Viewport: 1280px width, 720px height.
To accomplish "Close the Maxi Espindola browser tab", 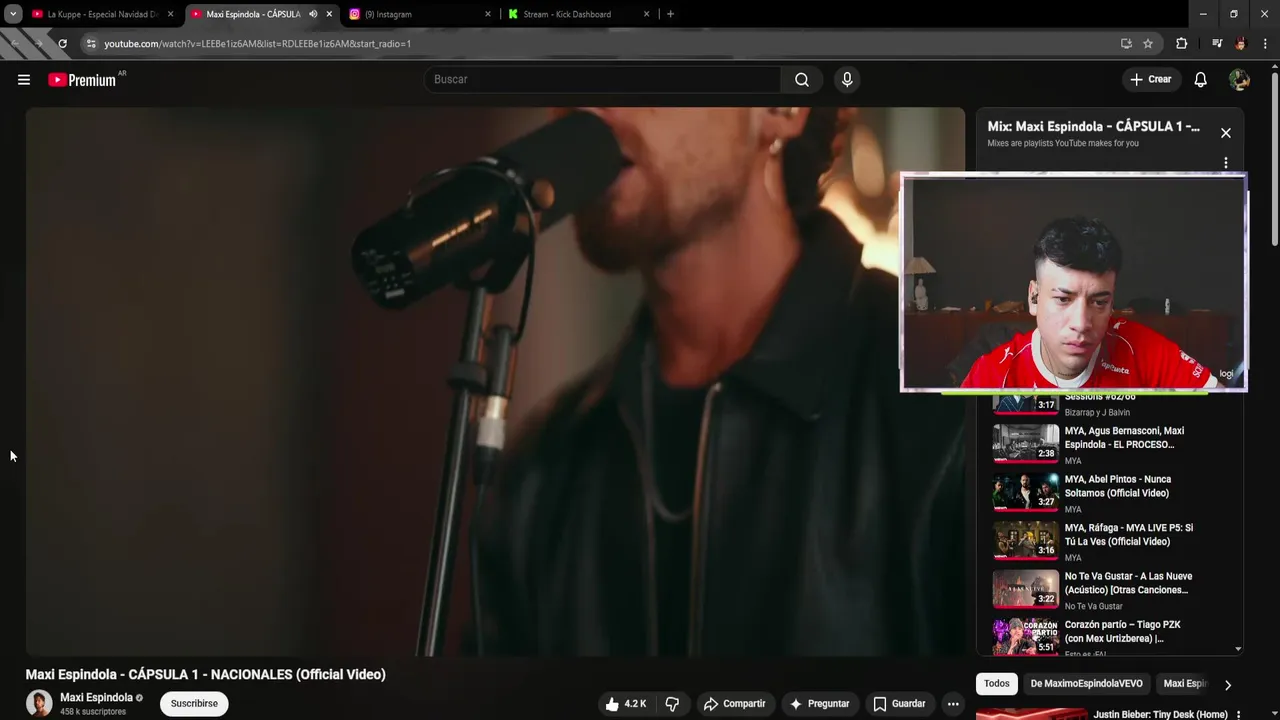I will [x=329, y=14].
